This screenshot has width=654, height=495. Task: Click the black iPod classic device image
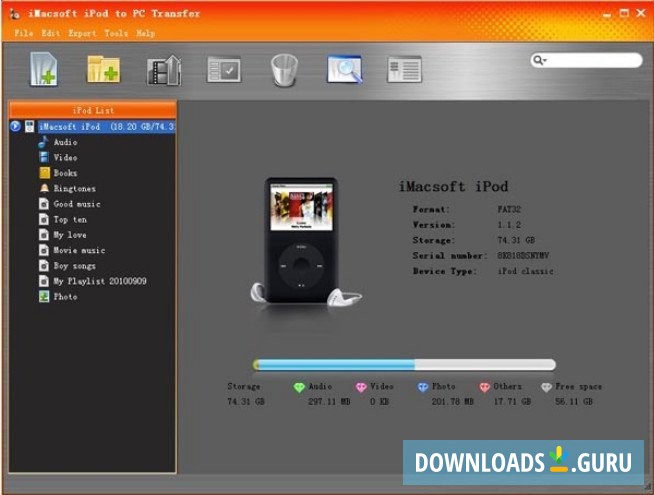301,240
